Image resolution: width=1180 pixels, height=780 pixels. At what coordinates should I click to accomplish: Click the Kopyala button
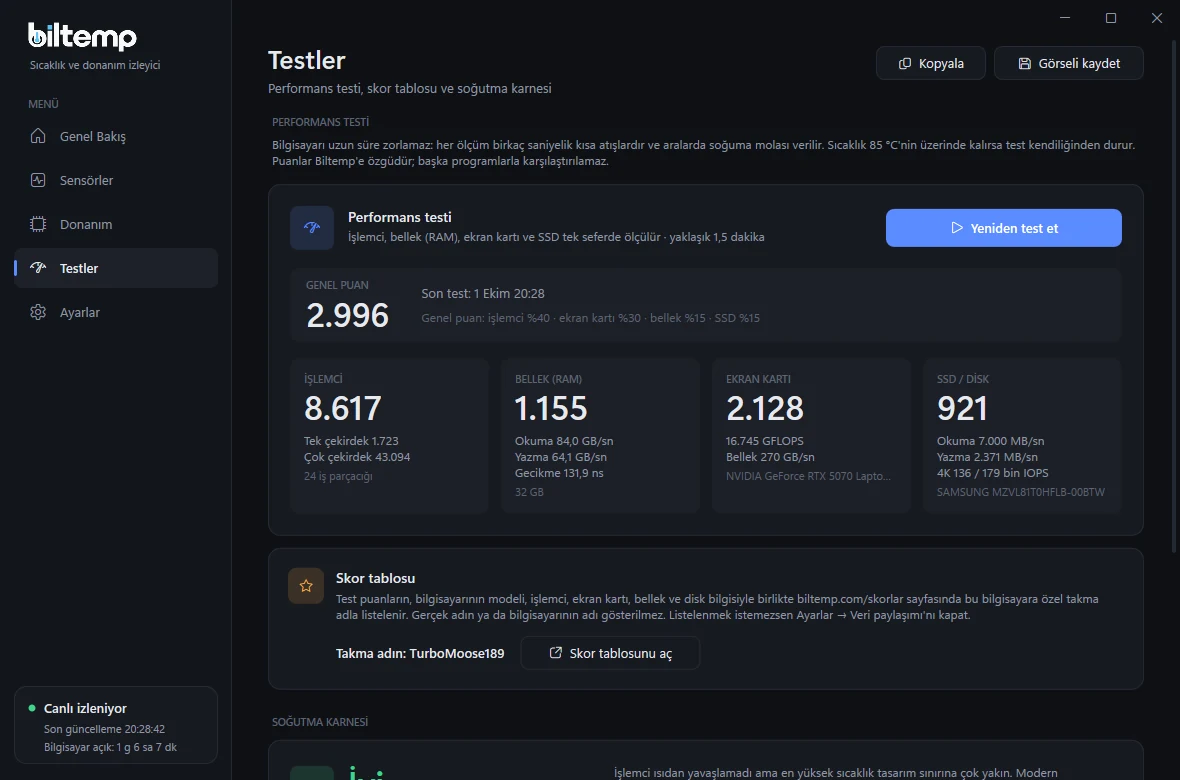point(930,63)
